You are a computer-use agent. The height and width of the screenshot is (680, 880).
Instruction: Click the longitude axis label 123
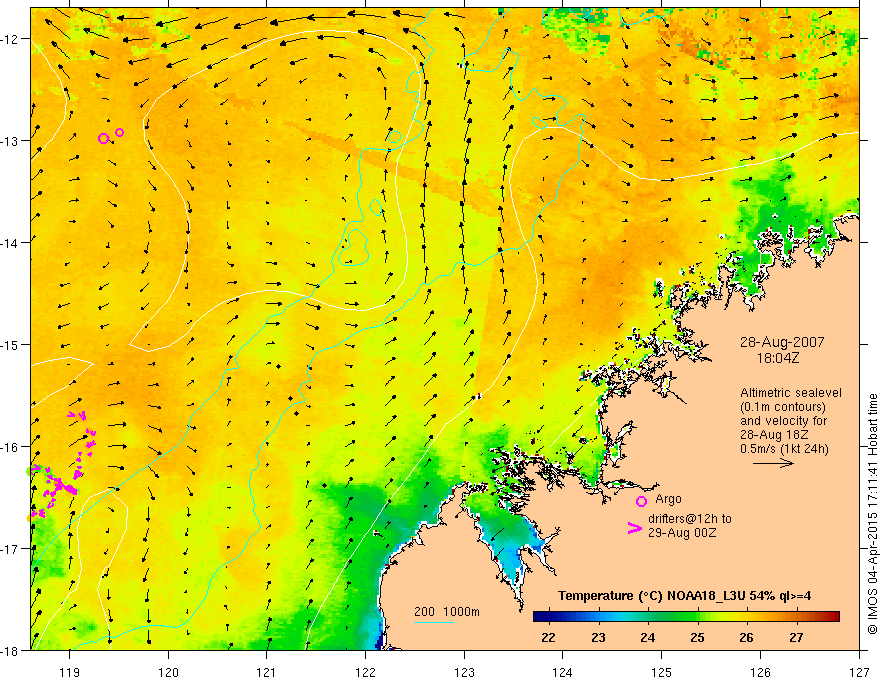pos(464,672)
